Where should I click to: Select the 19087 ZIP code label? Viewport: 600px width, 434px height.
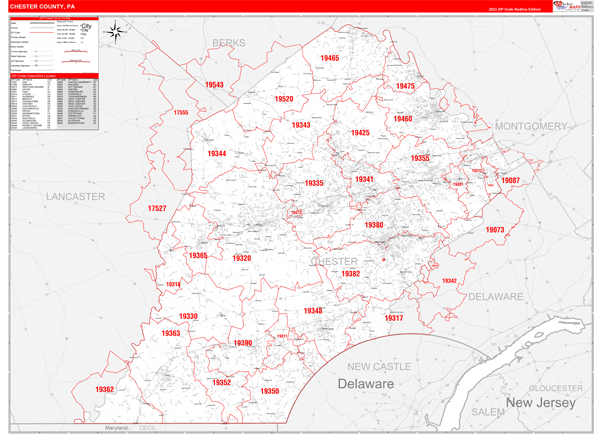click(510, 180)
